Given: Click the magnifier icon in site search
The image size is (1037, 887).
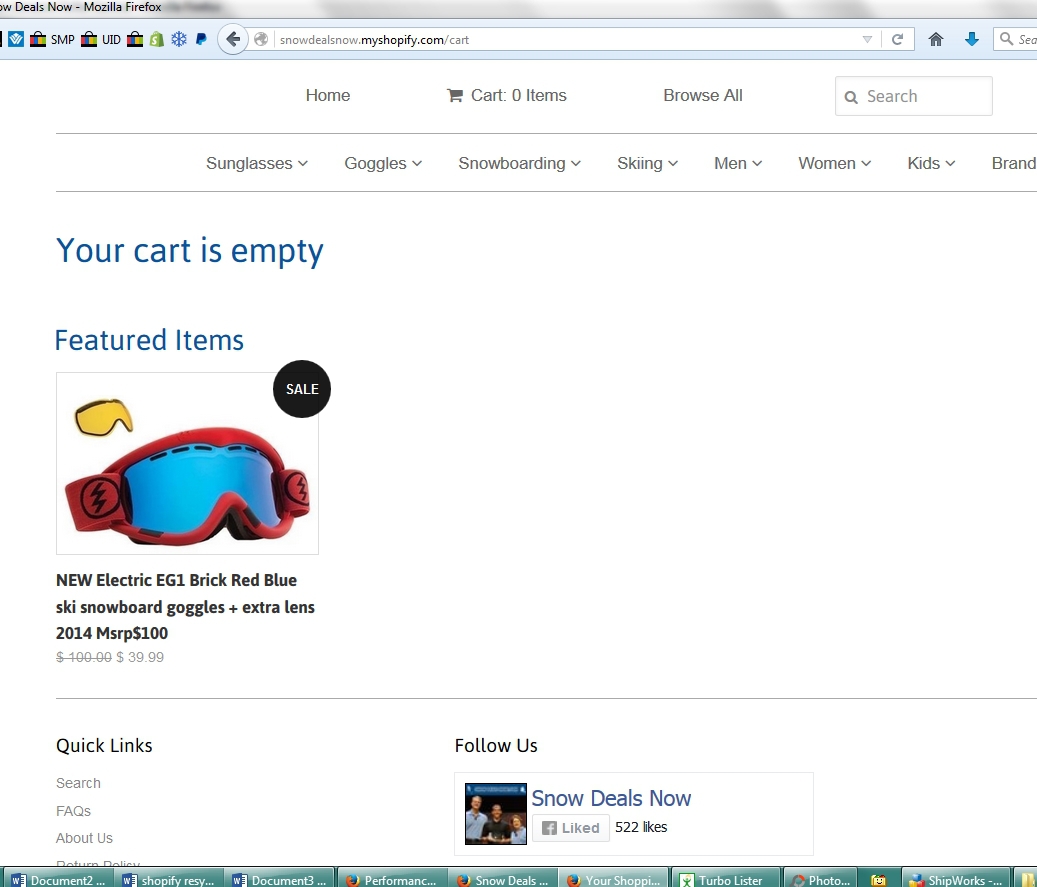Looking at the screenshot, I should tap(851, 97).
